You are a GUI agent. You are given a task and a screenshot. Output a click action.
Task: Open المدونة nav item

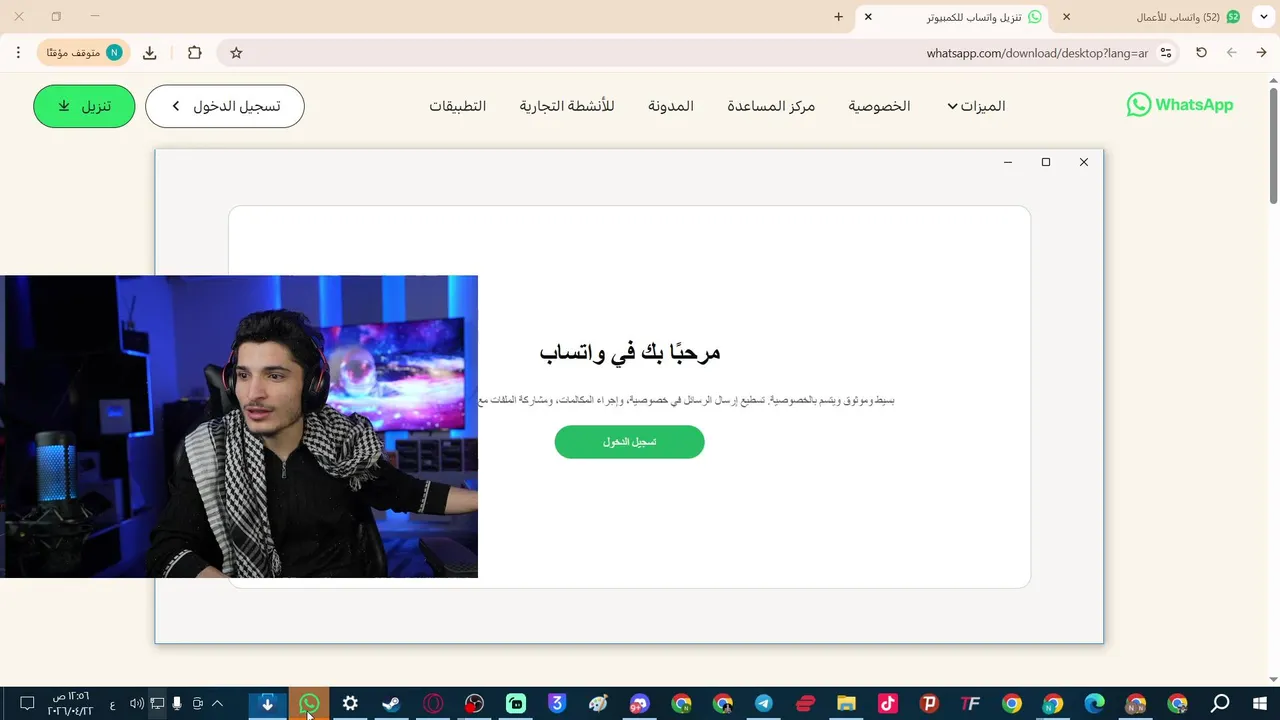point(671,106)
